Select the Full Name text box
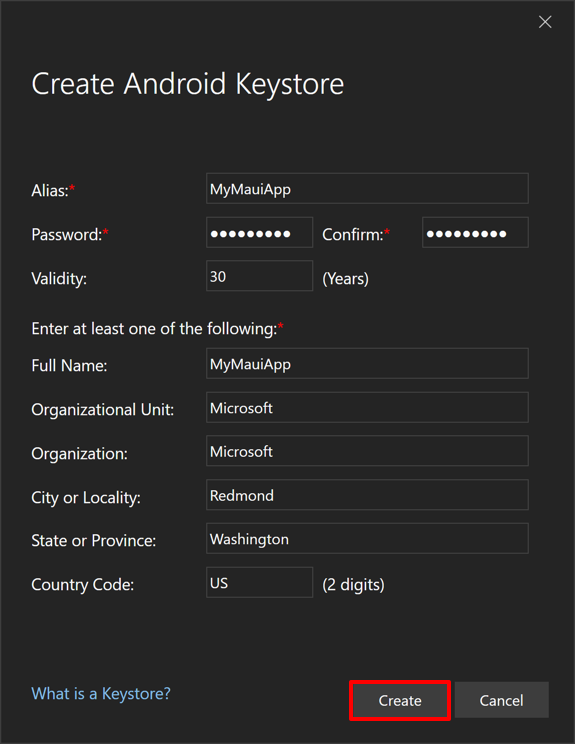 367,363
